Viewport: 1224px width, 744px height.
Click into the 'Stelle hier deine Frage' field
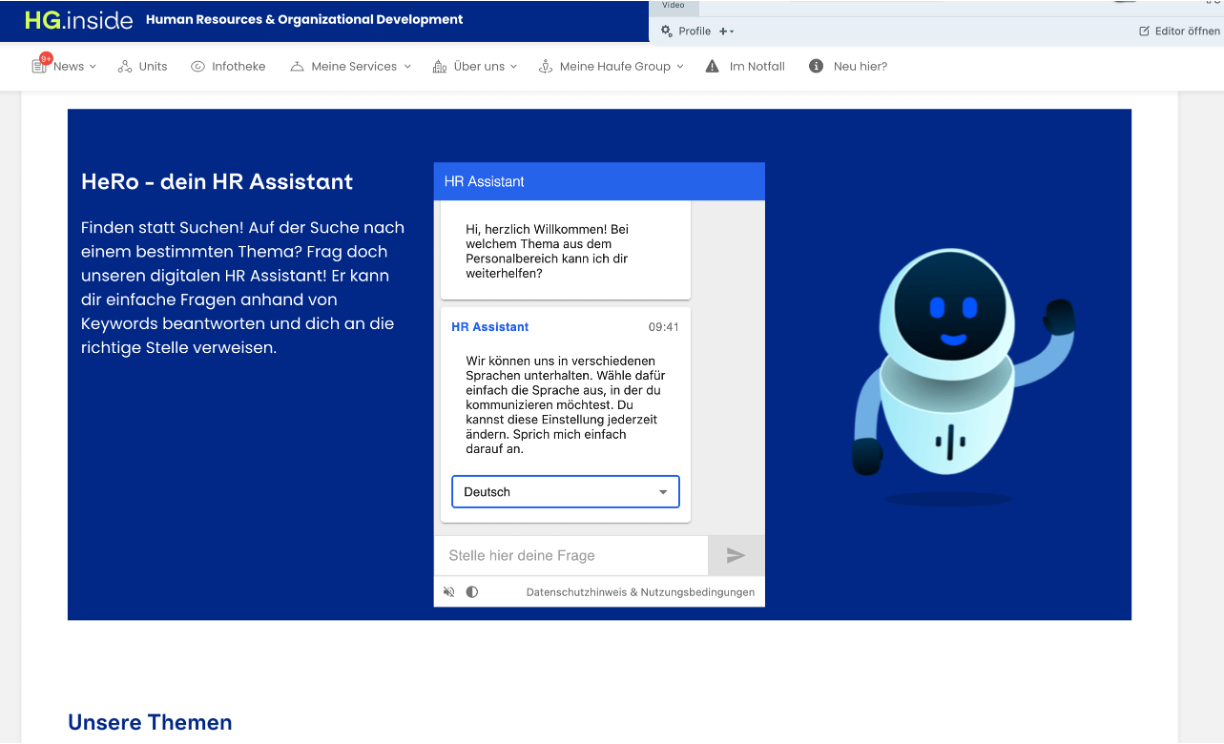click(x=571, y=556)
